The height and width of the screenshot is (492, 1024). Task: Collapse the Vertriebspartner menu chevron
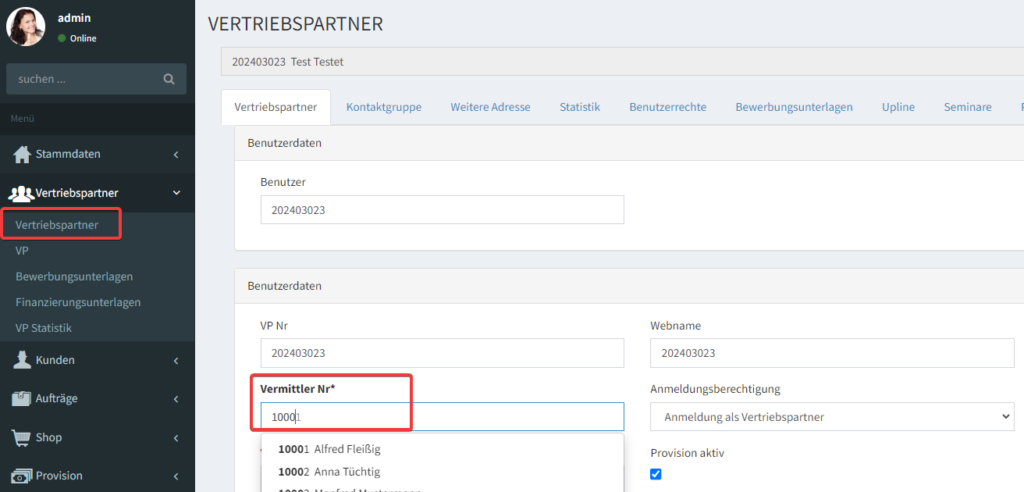click(176, 193)
